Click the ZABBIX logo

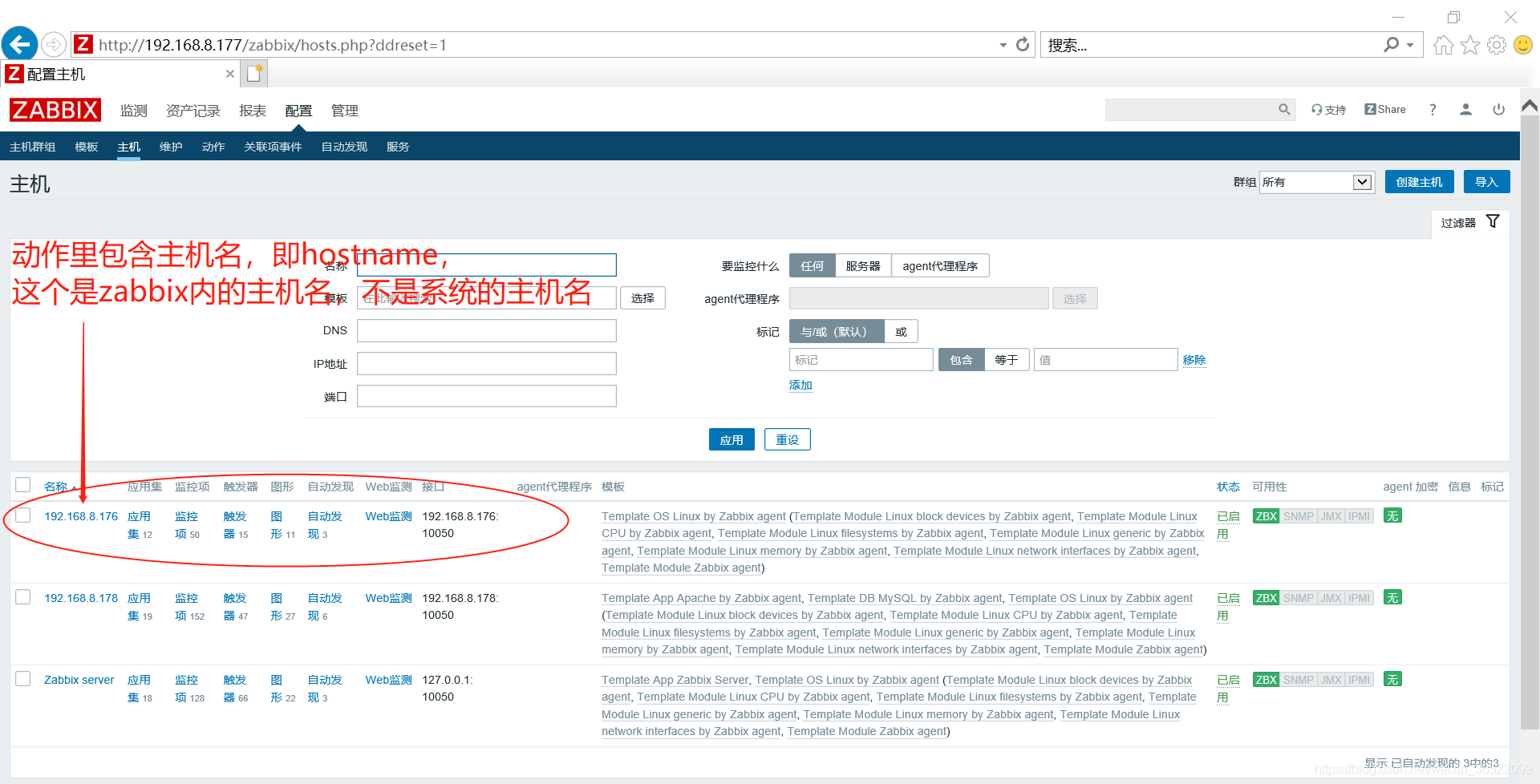[x=55, y=110]
